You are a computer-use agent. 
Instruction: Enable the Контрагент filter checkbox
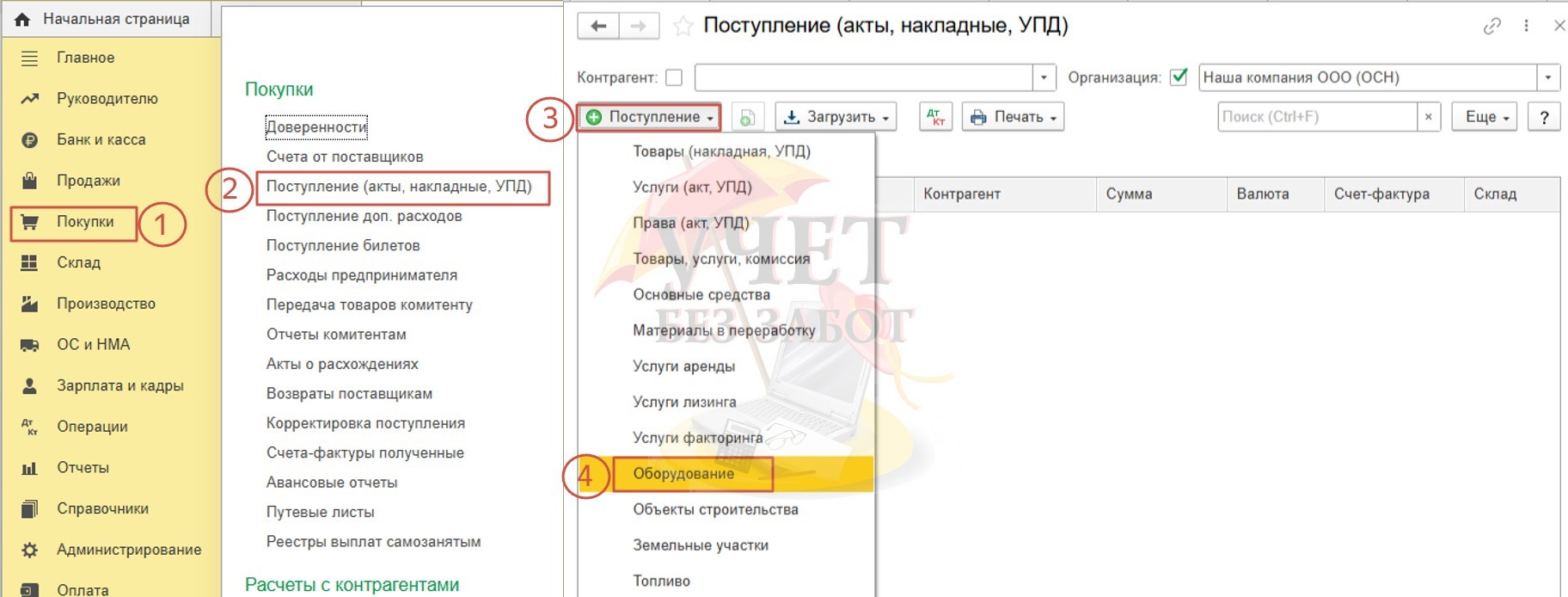(674, 77)
